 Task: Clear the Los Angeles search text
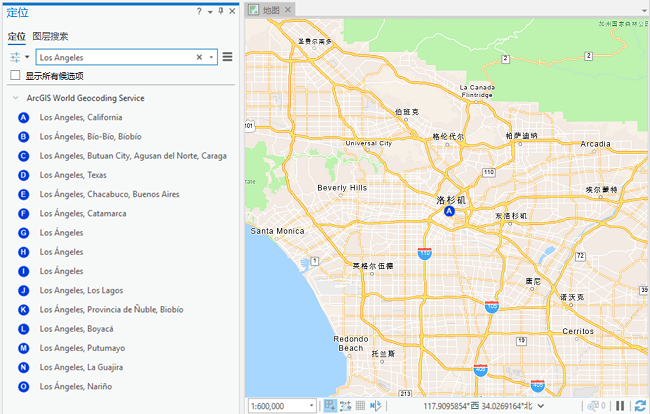pos(199,58)
